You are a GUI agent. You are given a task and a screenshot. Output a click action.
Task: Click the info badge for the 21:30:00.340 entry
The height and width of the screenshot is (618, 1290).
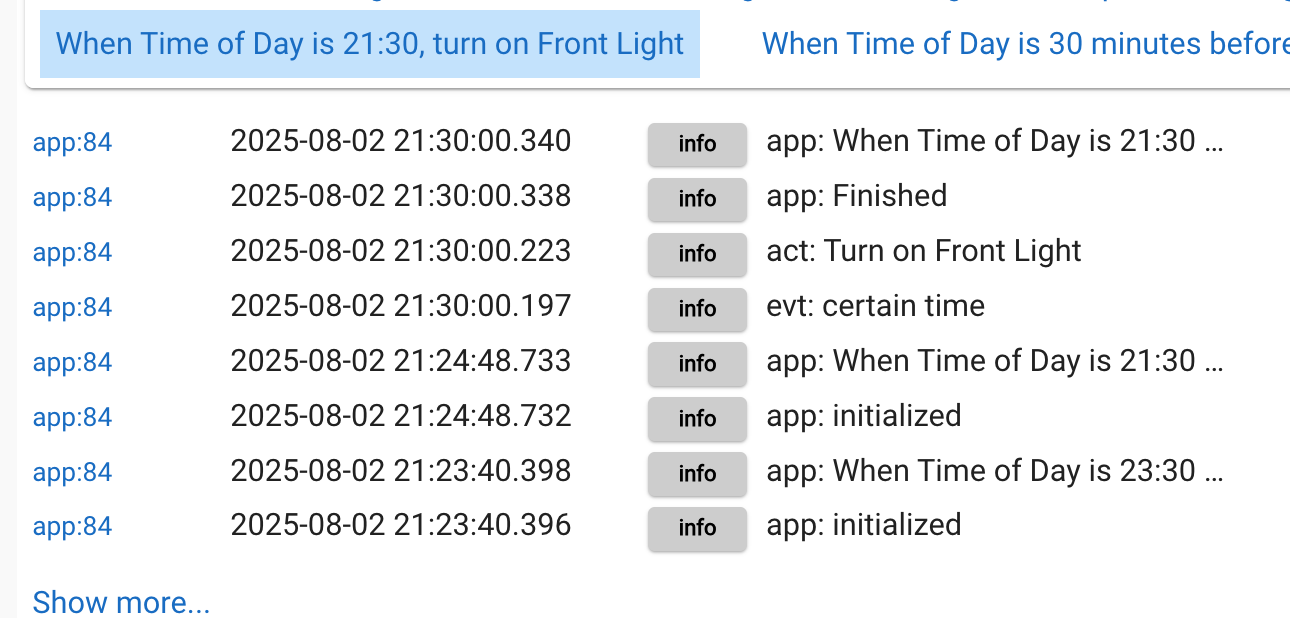click(697, 144)
